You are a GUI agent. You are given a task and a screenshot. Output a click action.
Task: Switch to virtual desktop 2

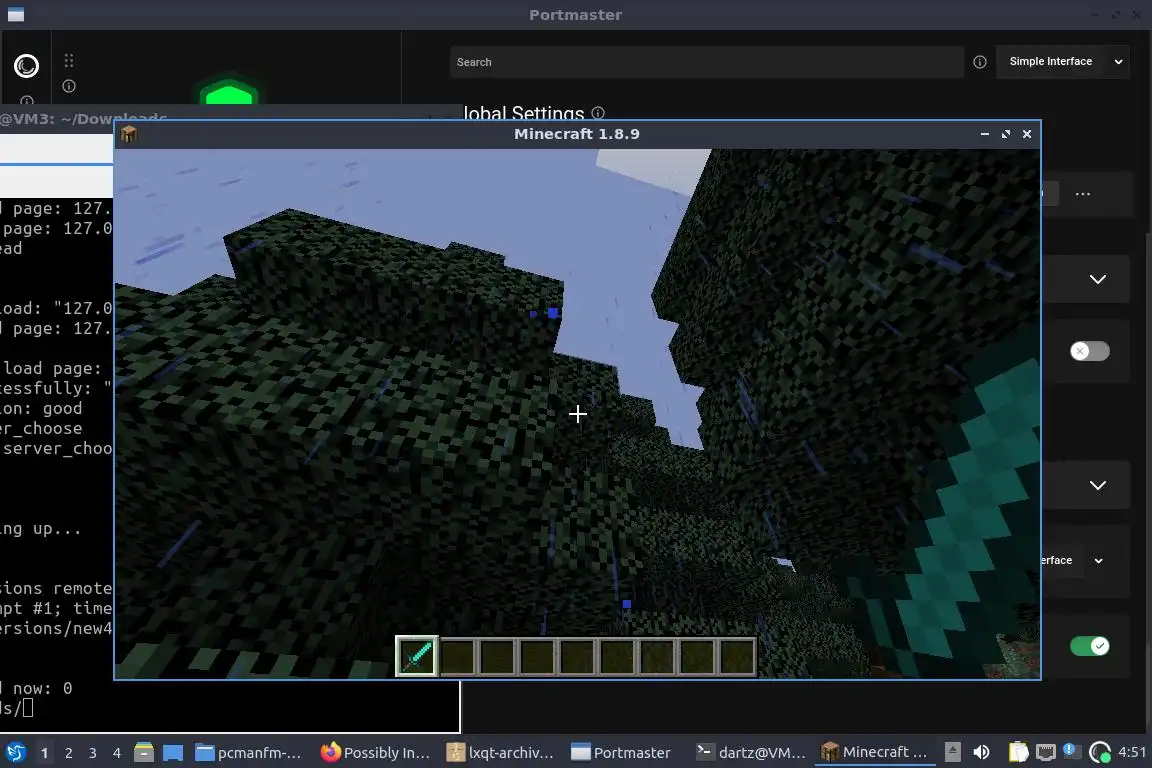[x=68, y=753]
